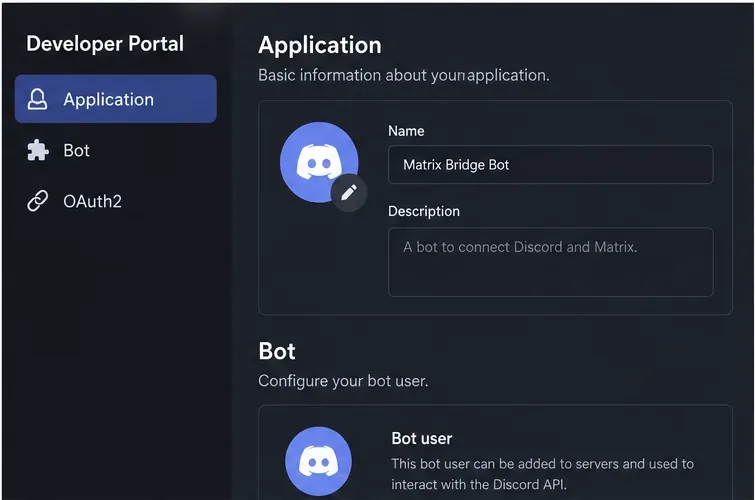This screenshot has width=755, height=500.
Task: Click the OAuth2 chain link icon
Action: click(38, 201)
